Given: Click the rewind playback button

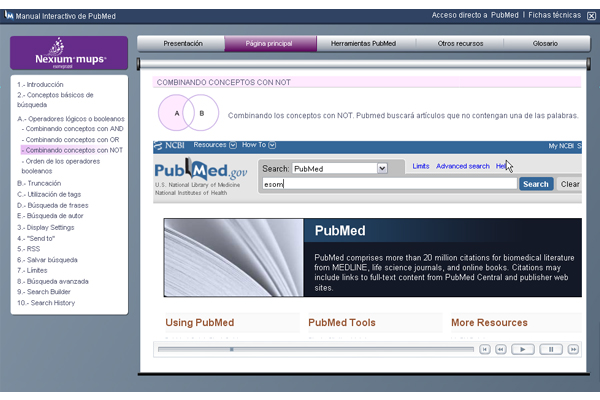Looking at the screenshot, I should [501, 349].
